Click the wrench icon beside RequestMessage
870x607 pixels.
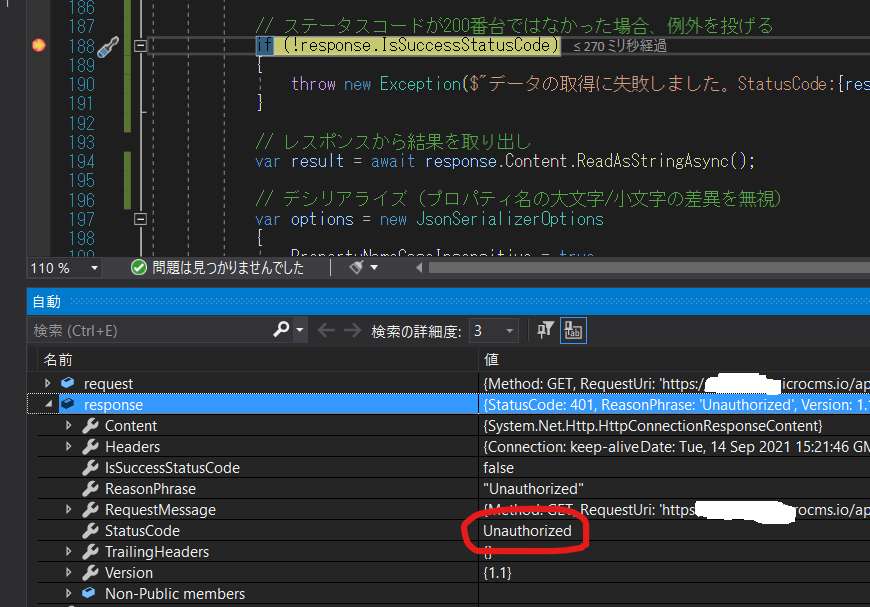pos(90,509)
